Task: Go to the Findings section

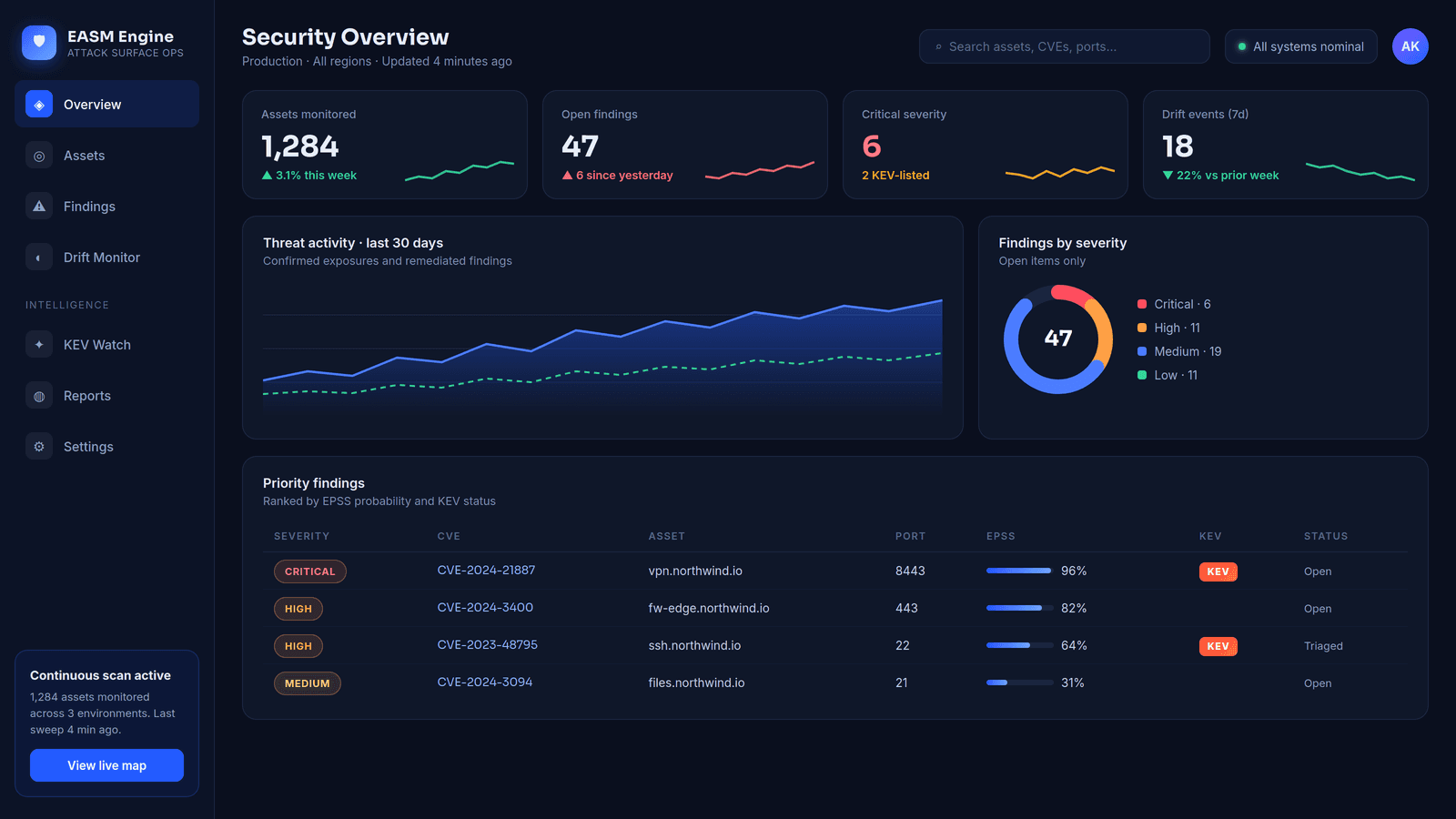Action: point(106,207)
